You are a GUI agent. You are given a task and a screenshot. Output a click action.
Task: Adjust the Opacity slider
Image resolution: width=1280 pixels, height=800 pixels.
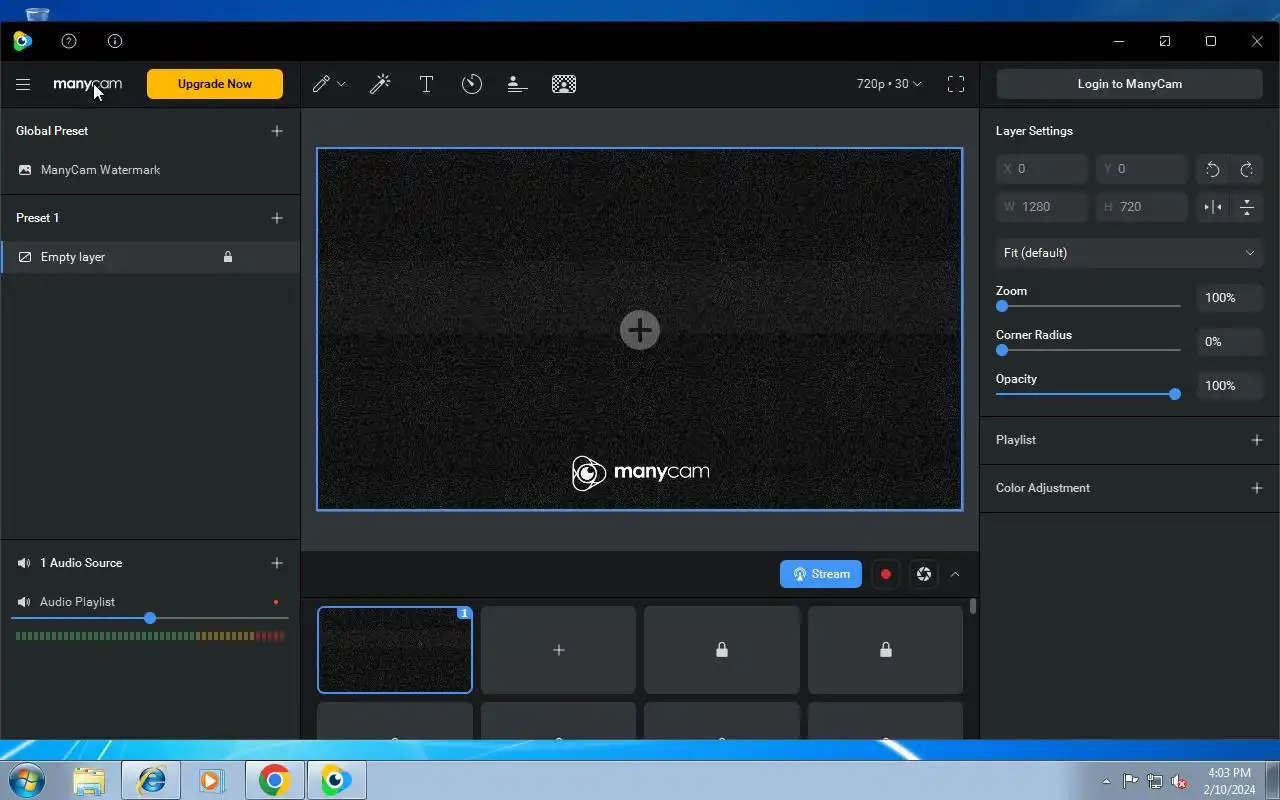[1088, 394]
